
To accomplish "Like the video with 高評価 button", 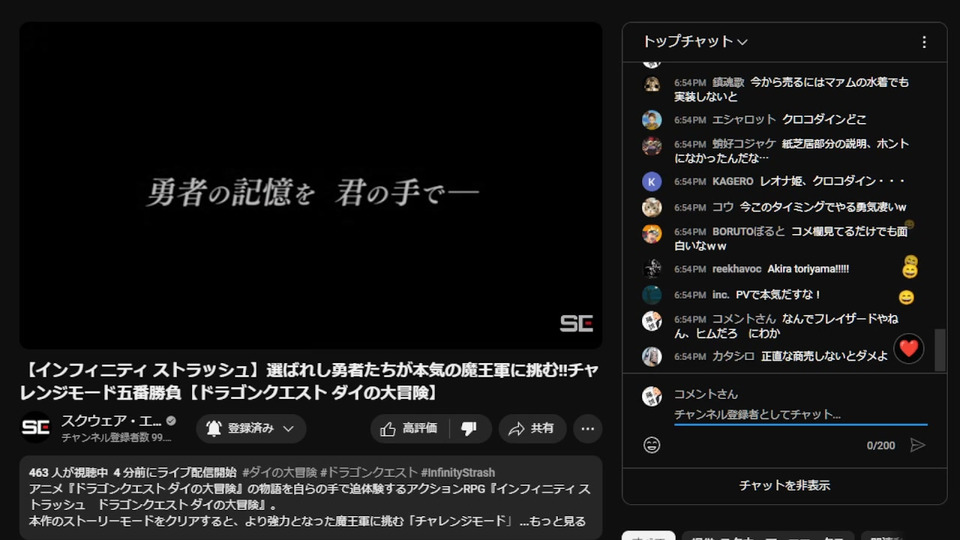I will tap(409, 429).
